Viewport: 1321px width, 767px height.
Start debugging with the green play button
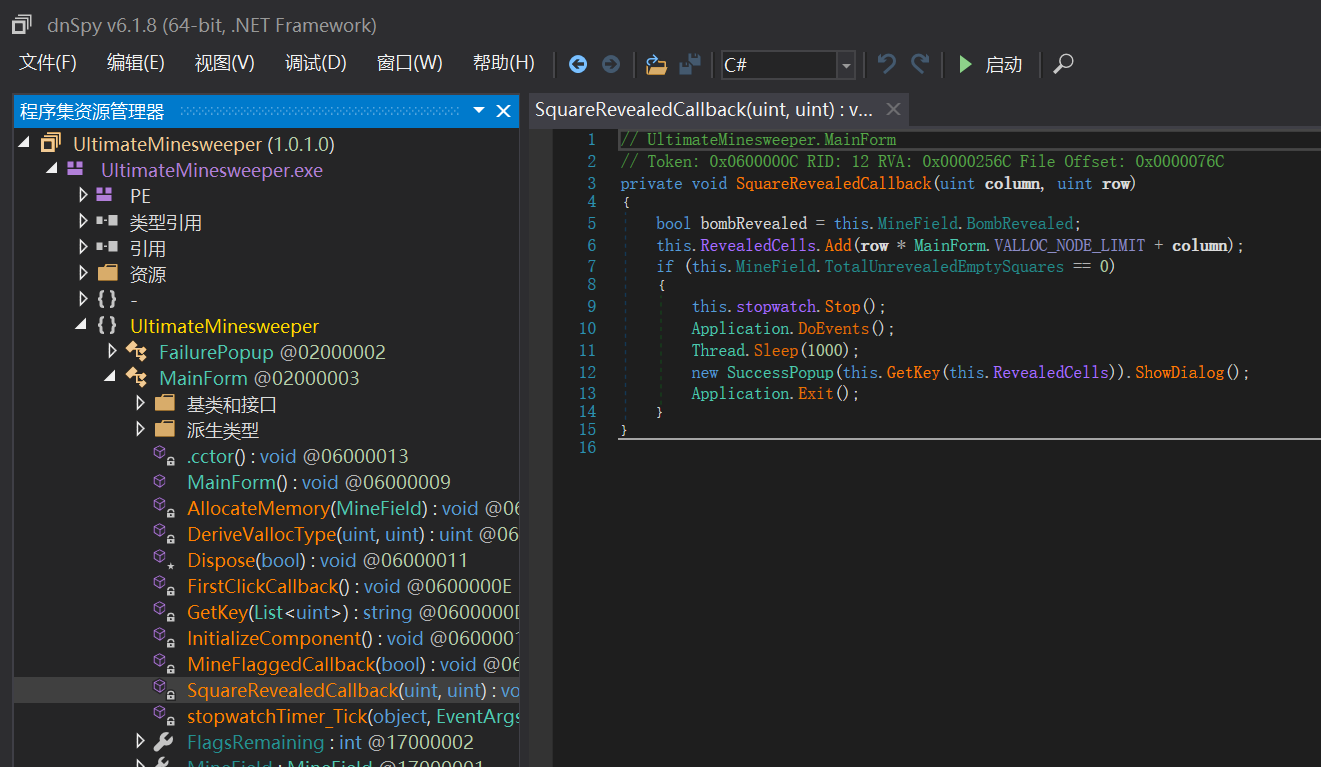point(966,64)
